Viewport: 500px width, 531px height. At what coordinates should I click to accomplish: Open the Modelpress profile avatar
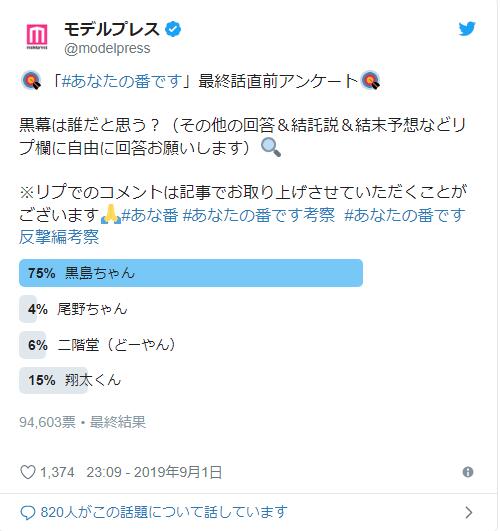coord(37,36)
